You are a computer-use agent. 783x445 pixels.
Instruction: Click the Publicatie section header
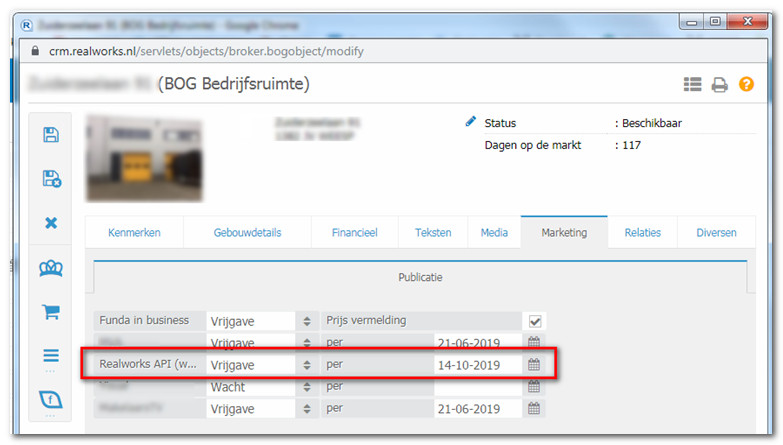click(420, 277)
